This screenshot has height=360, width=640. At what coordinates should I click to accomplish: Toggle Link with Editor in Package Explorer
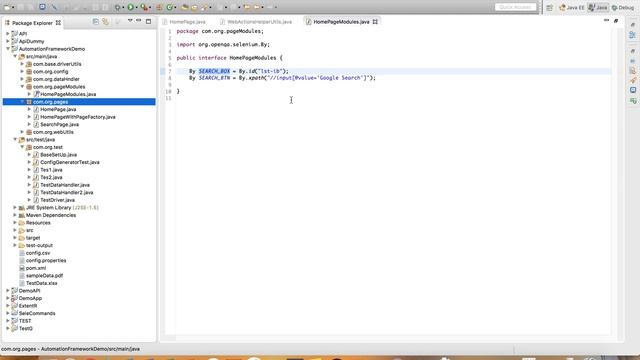point(105,22)
